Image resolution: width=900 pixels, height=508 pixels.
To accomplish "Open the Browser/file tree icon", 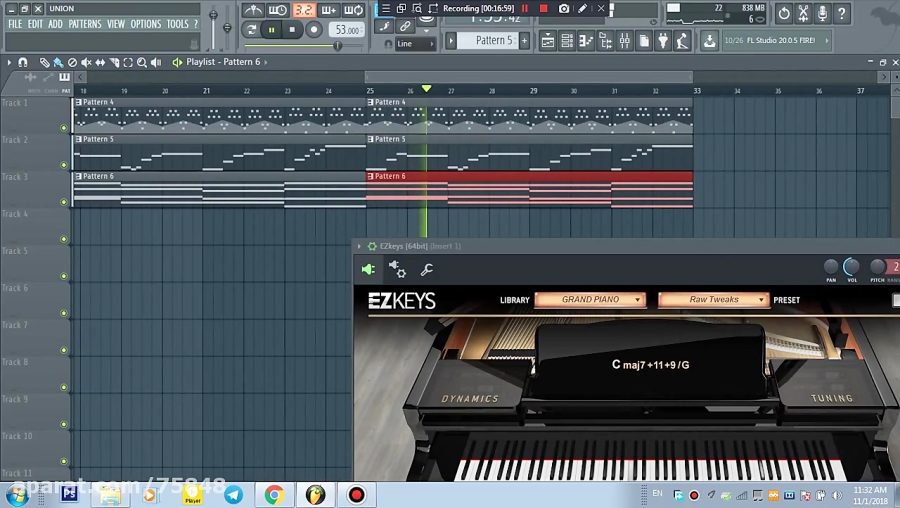I will tap(605, 41).
